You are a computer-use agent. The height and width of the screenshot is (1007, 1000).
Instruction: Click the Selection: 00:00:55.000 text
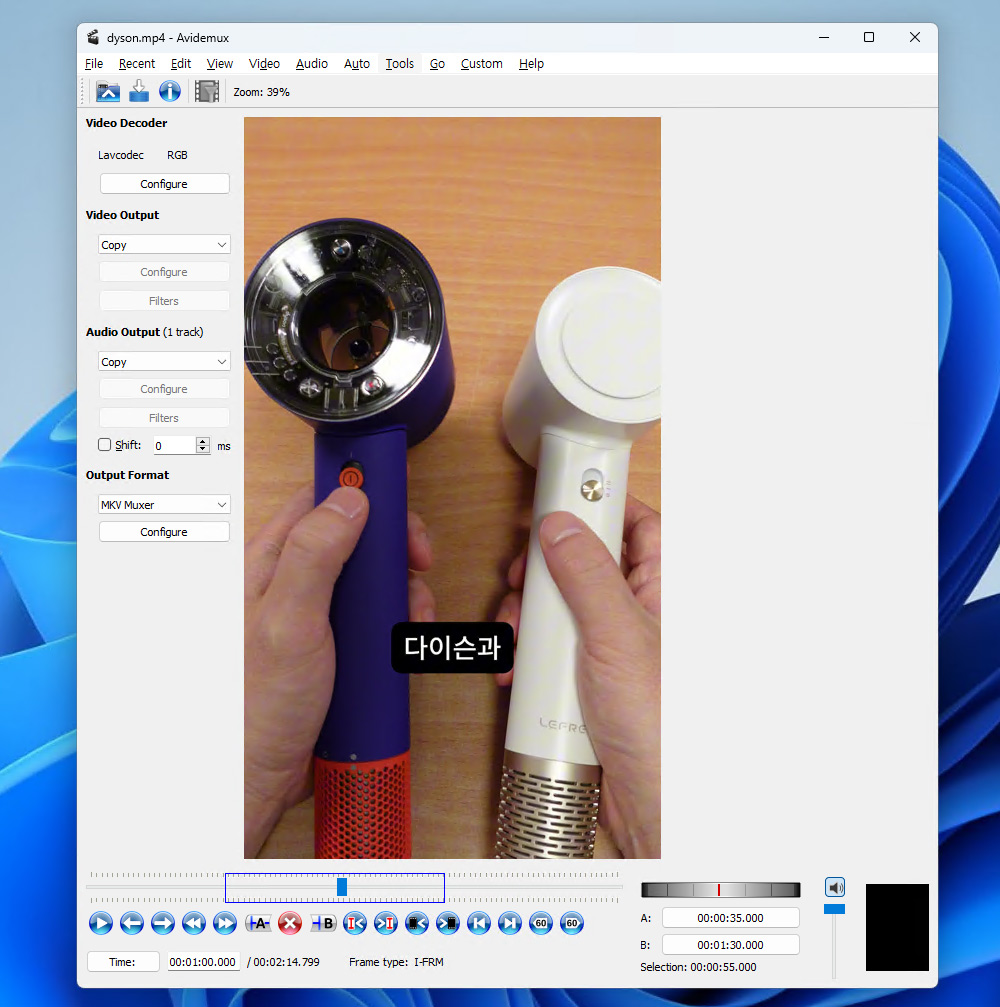point(698,967)
